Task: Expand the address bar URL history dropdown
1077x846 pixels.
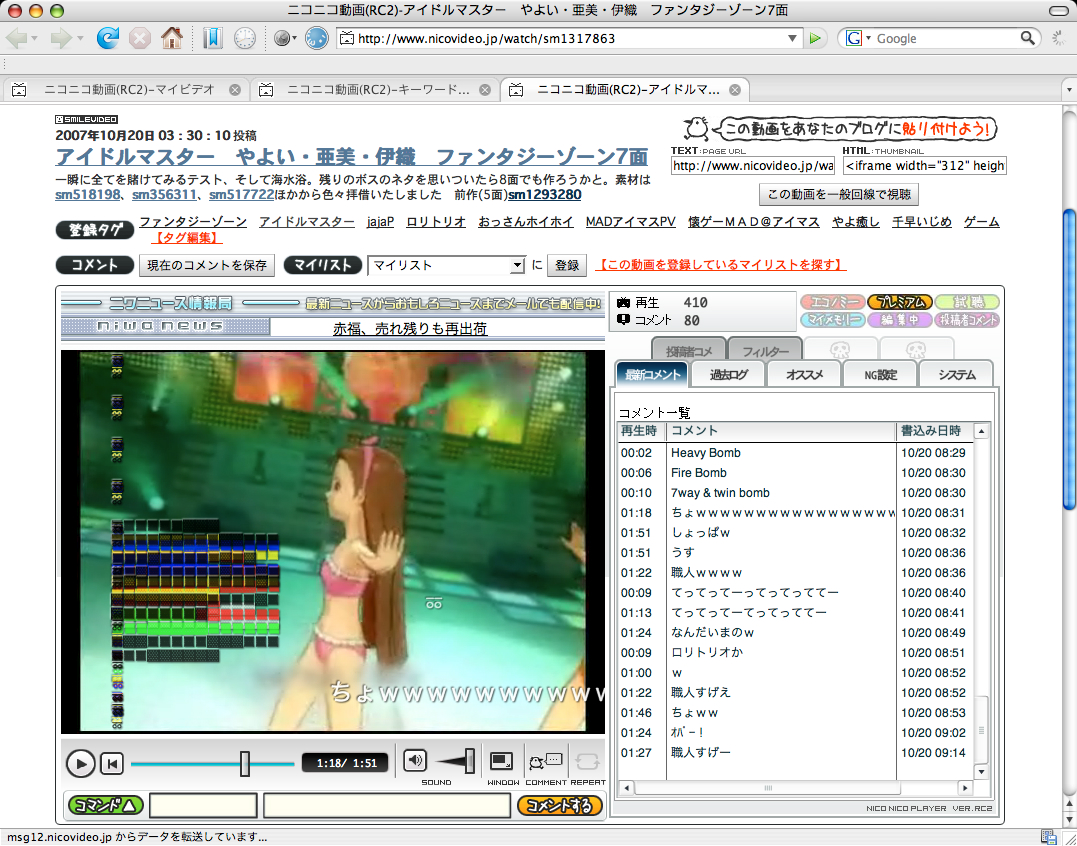Action: pos(793,38)
